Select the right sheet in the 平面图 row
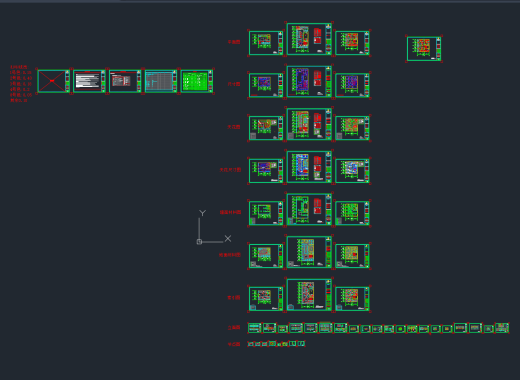Image resolution: width=520 pixels, height=380 pixels. tap(353, 43)
